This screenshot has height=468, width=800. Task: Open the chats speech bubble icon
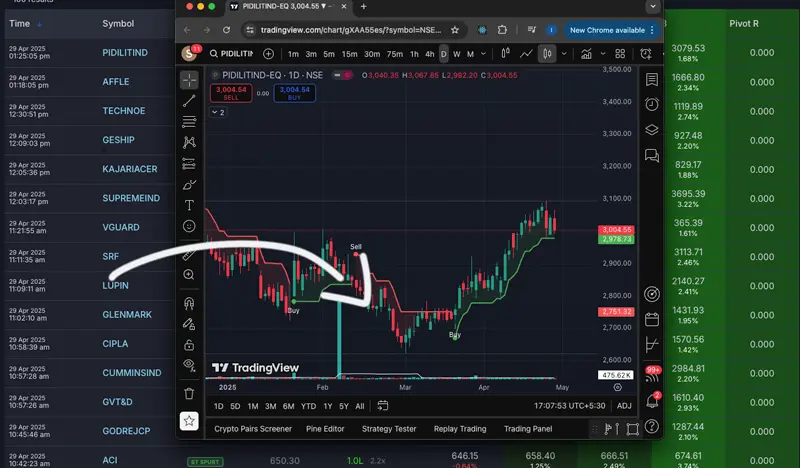pyautogui.click(x=652, y=155)
